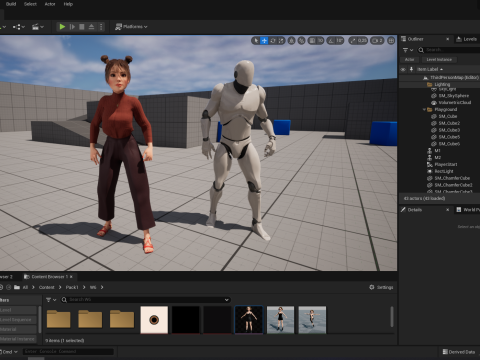Switch to the Outliner tab
Screen dimensions: 480x360
[415, 39]
